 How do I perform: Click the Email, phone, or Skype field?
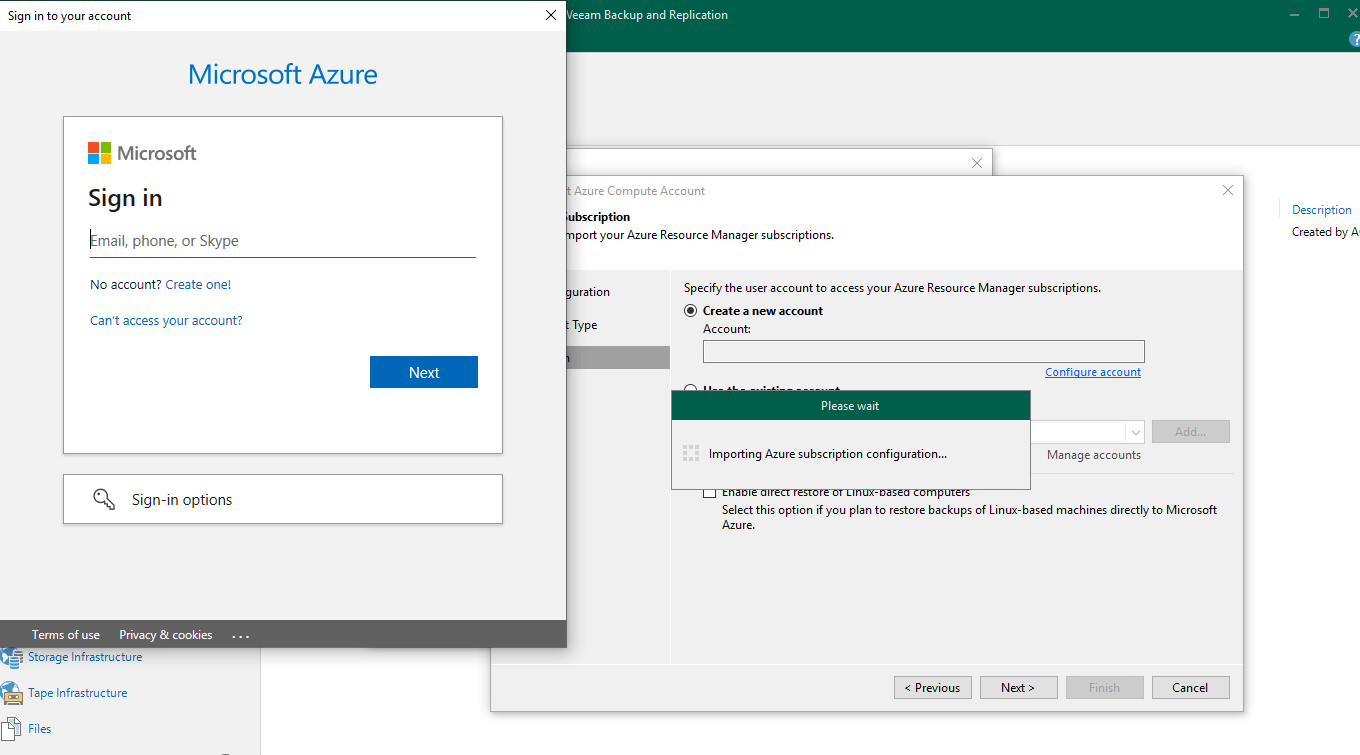[x=283, y=241]
